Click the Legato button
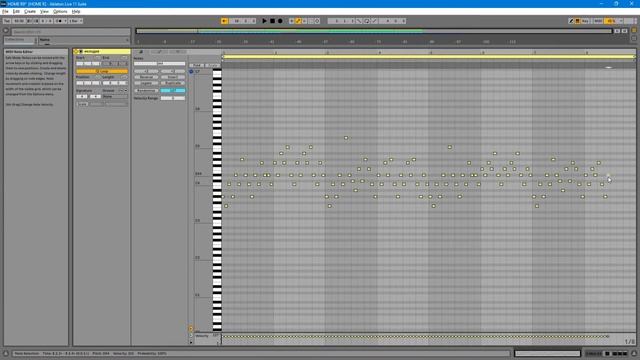 tap(146, 83)
